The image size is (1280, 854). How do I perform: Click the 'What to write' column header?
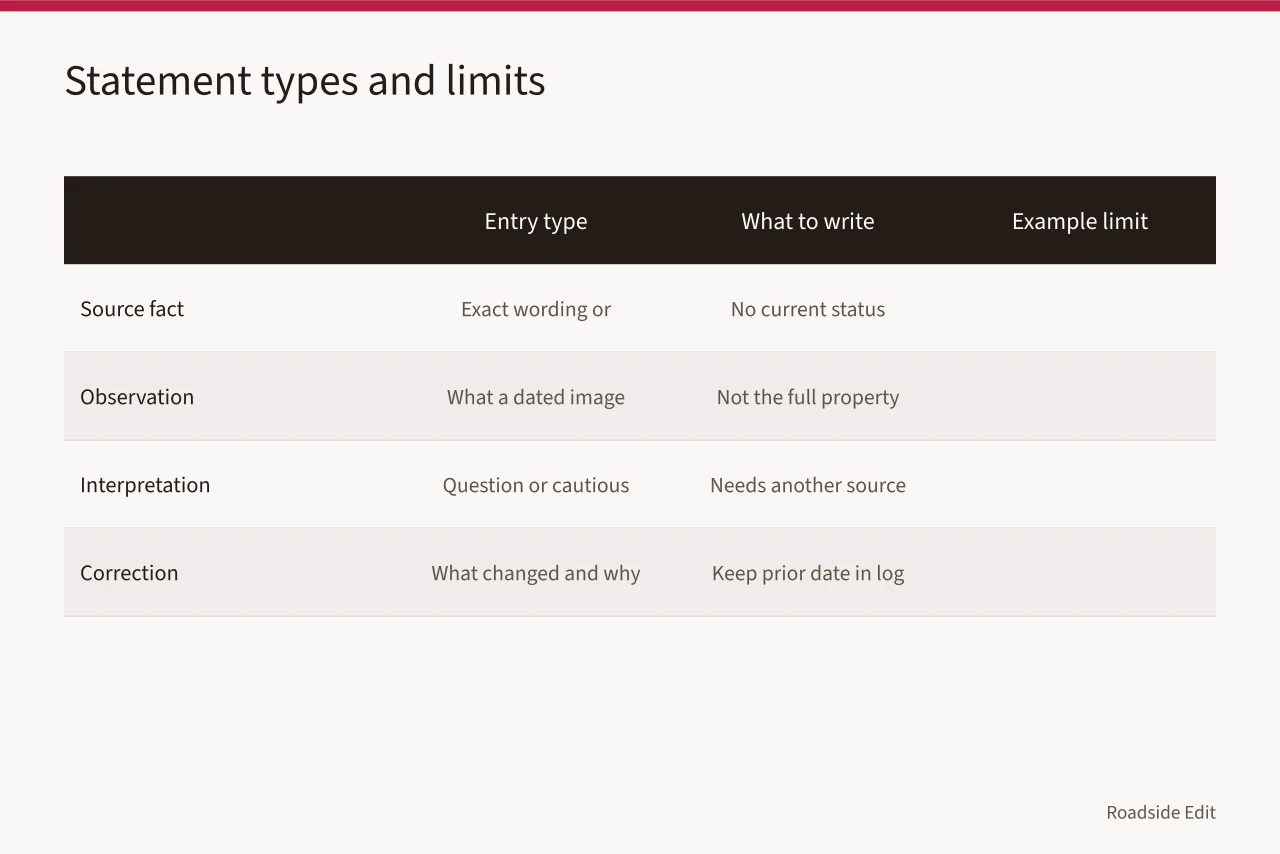point(808,221)
